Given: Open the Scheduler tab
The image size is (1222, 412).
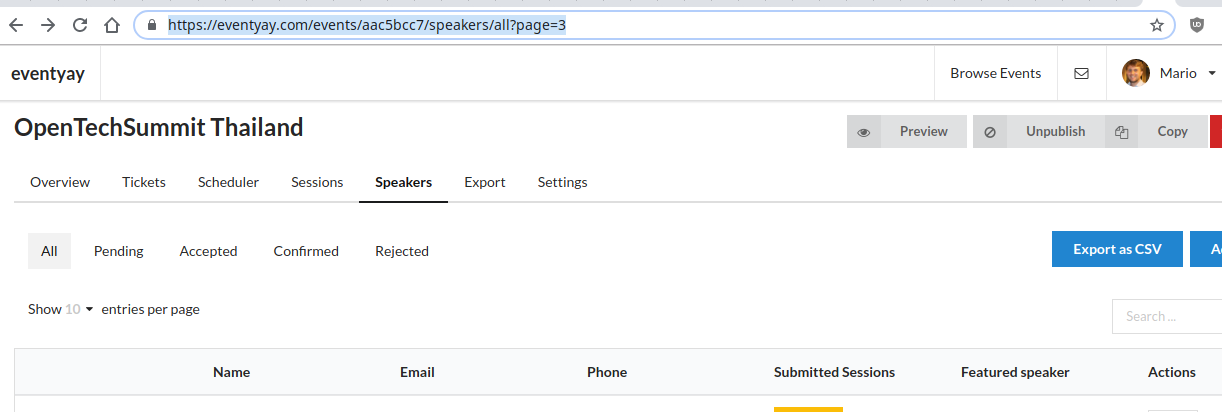Looking at the screenshot, I should [x=228, y=182].
